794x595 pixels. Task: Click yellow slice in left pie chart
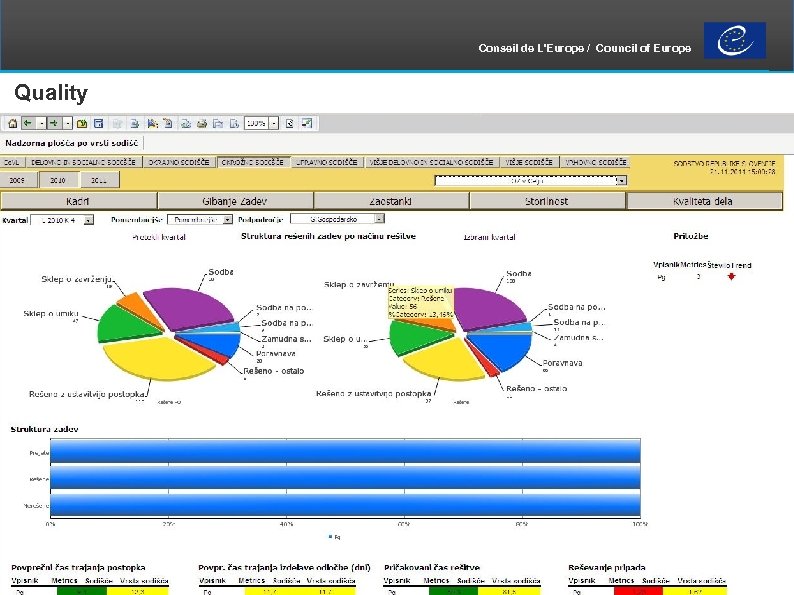(x=160, y=357)
